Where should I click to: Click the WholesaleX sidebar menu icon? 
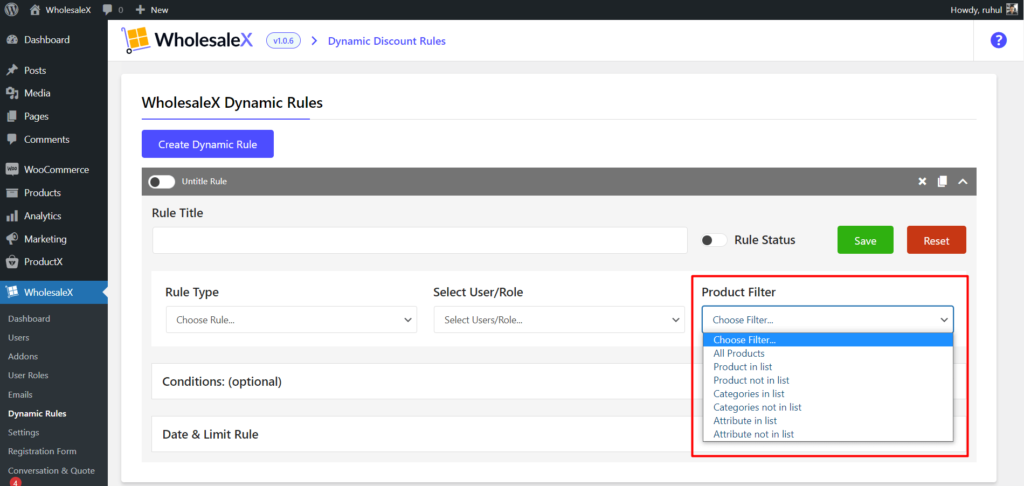[12, 292]
